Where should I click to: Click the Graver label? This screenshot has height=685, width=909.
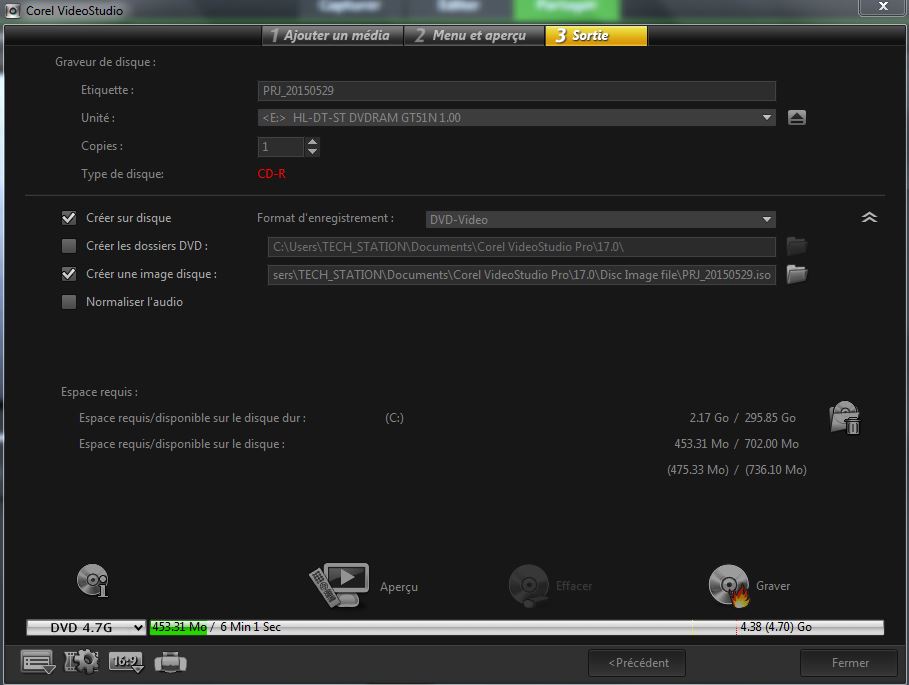coord(773,586)
